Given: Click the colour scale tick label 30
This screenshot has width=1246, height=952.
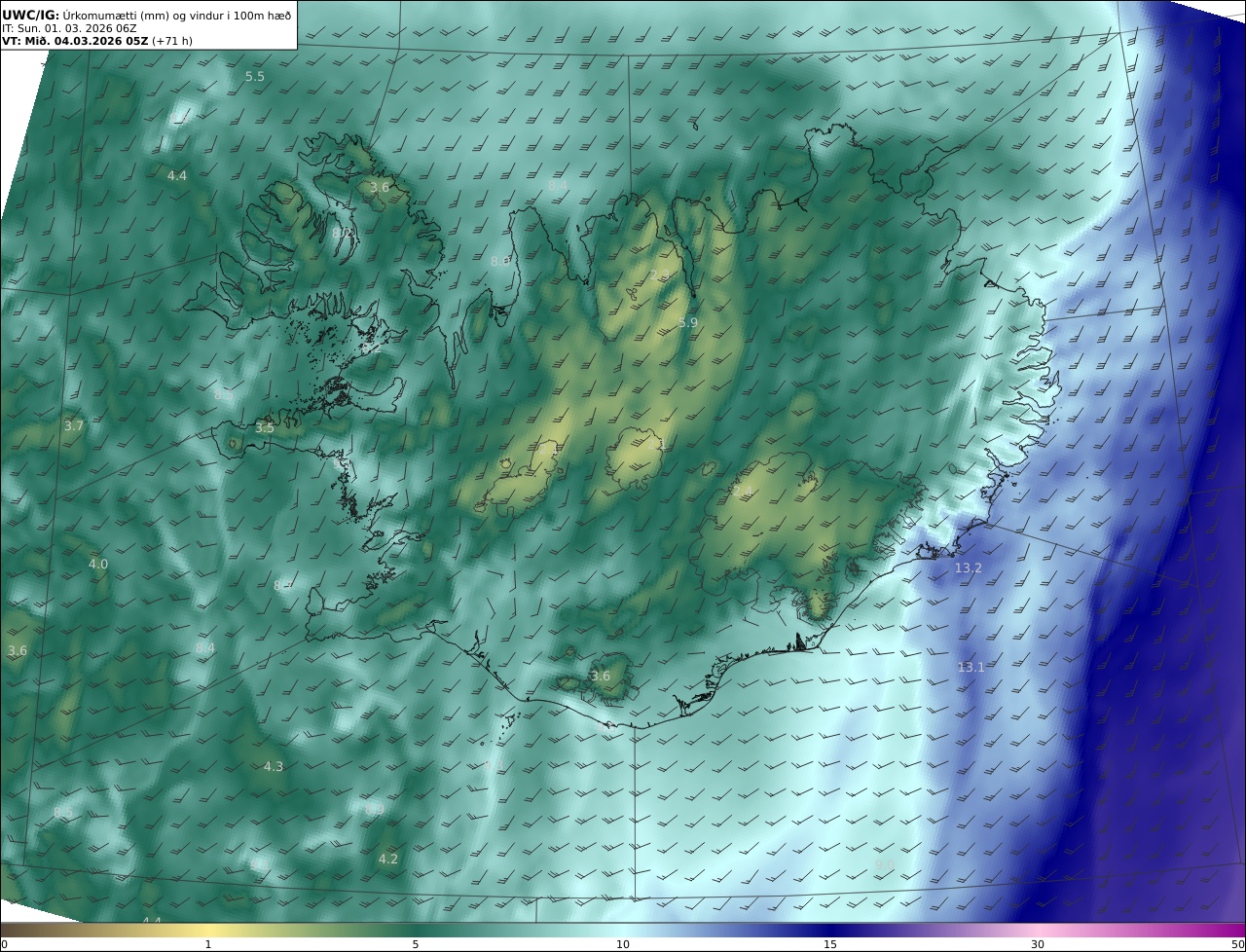Looking at the screenshot, I should [x=1038, y=944].
